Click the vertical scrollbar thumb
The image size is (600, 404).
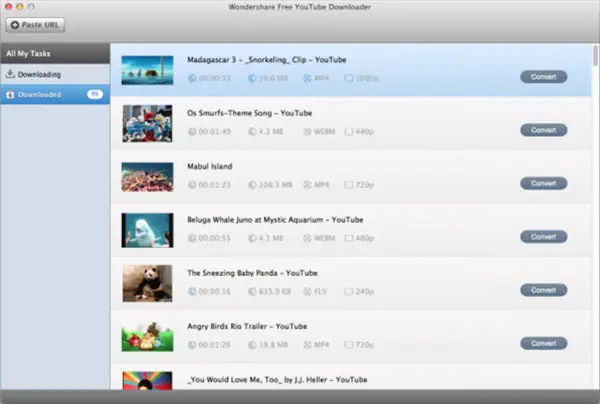pyautogui.click(x=595, y=55)
